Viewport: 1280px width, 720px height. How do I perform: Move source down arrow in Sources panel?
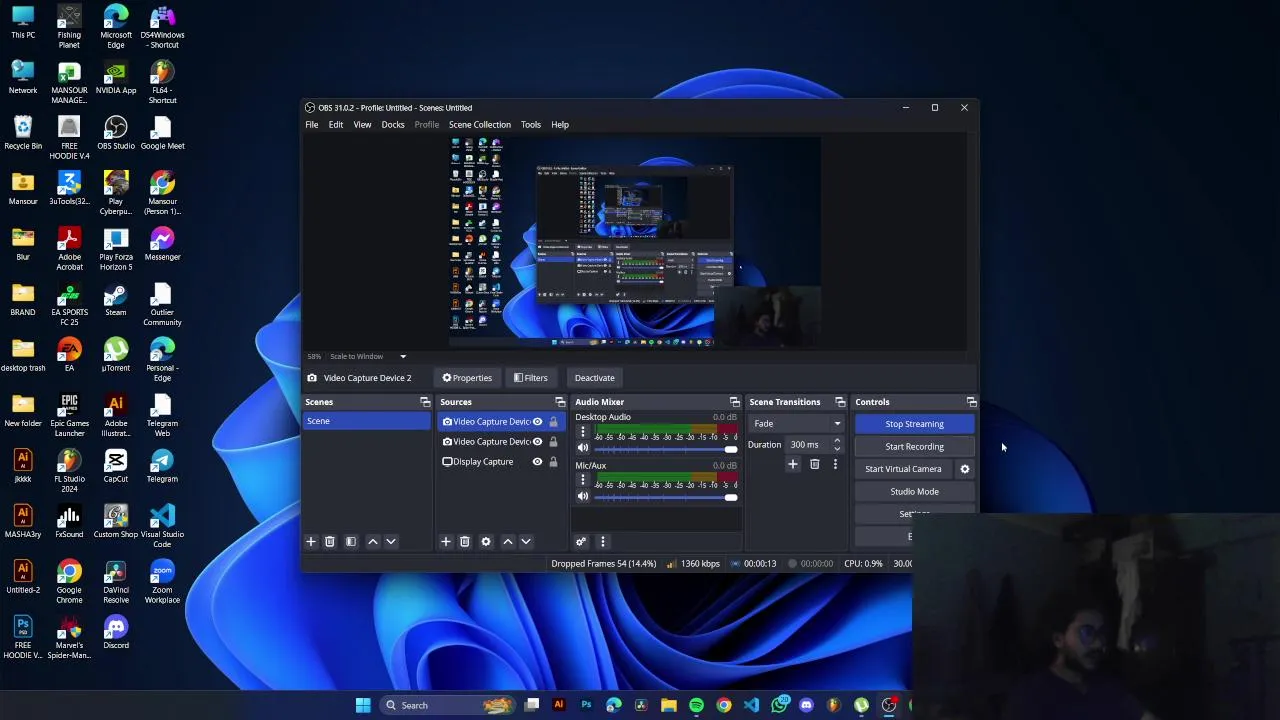526,541
